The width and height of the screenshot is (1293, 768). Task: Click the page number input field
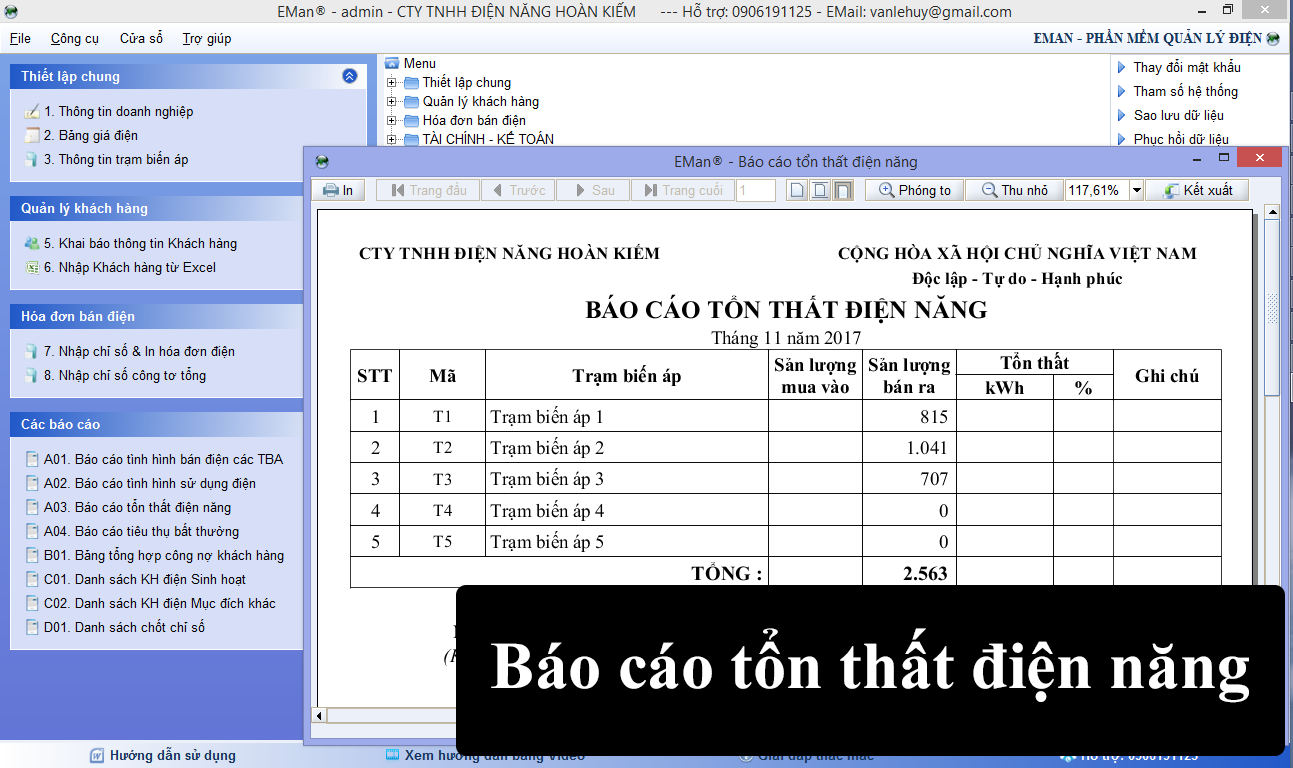[x=756, y=190]
